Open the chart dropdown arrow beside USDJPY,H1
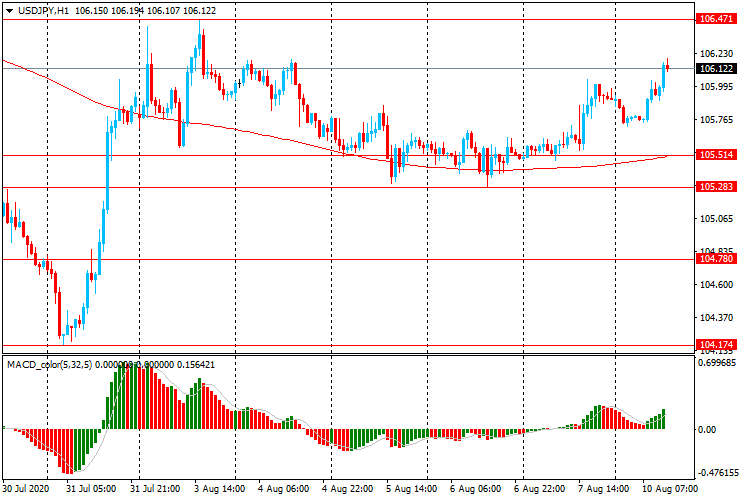Screen dimensions: 740x500 click(x=9, y=11)
